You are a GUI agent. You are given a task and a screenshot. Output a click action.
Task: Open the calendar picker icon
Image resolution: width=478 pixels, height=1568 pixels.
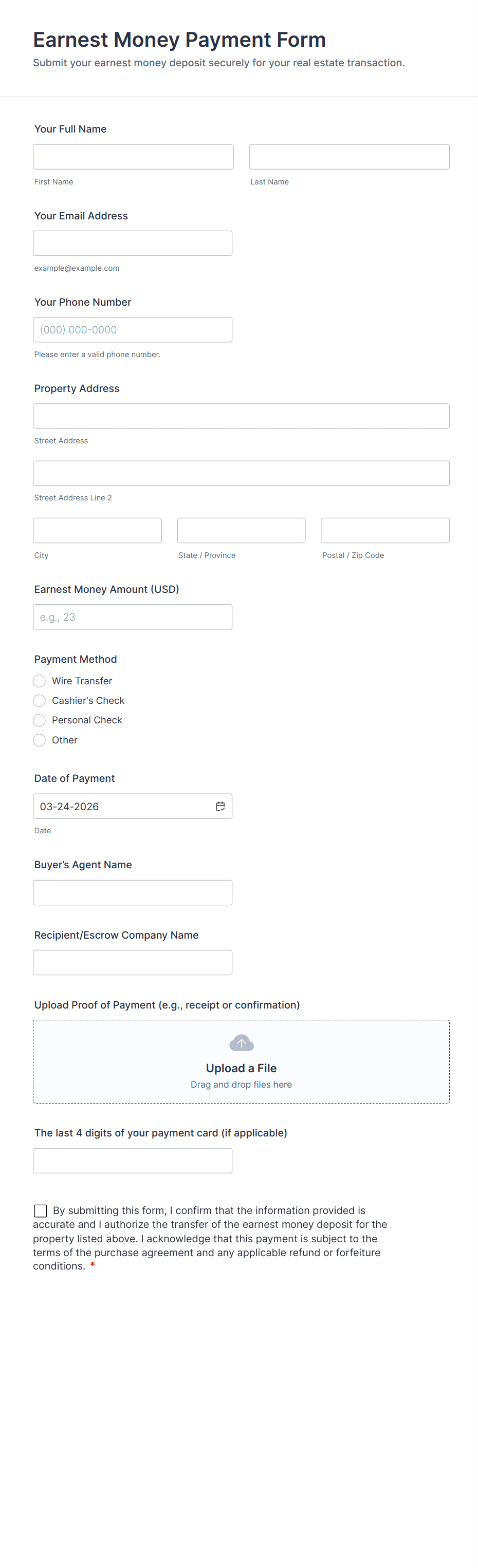(x=220, y=806)
